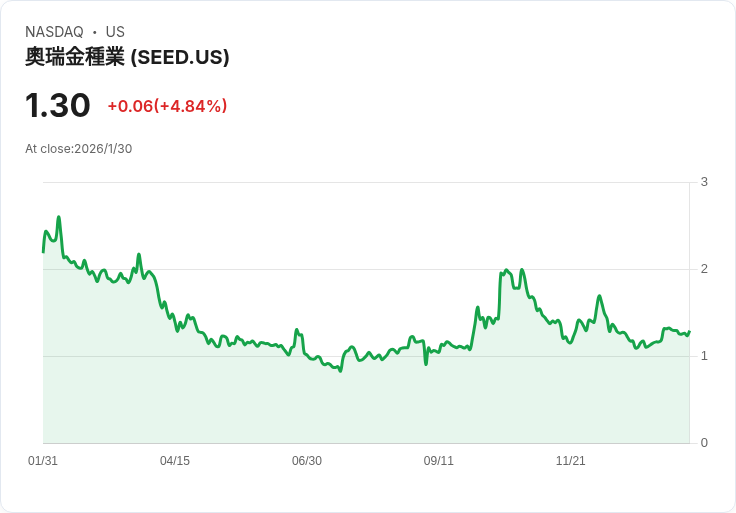
Task: Click the y-axis label 1
Action: [x=704, y=356]
